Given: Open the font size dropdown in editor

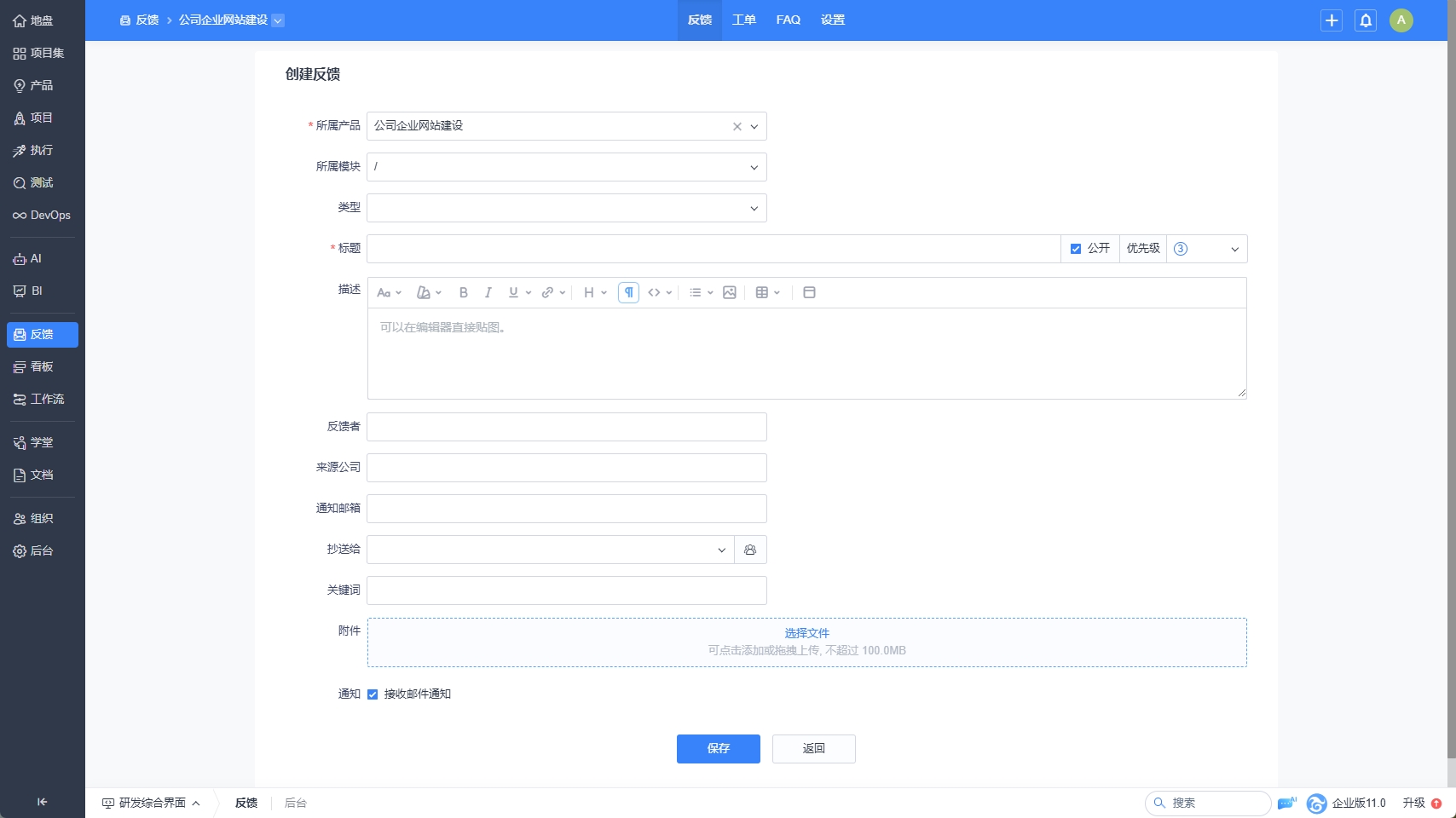Looking at the screenshot, I should [389, 292].
